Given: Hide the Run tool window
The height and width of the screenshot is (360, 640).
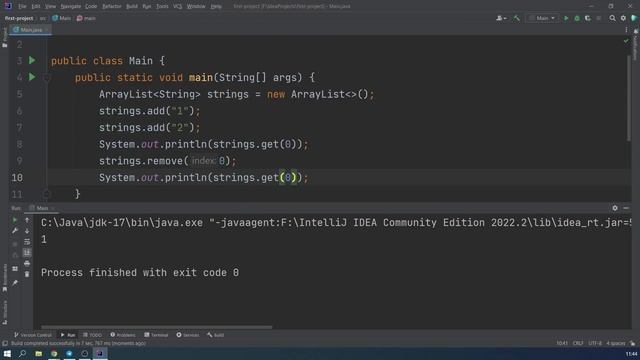Looking at the screenshot, I should point(626,208).
